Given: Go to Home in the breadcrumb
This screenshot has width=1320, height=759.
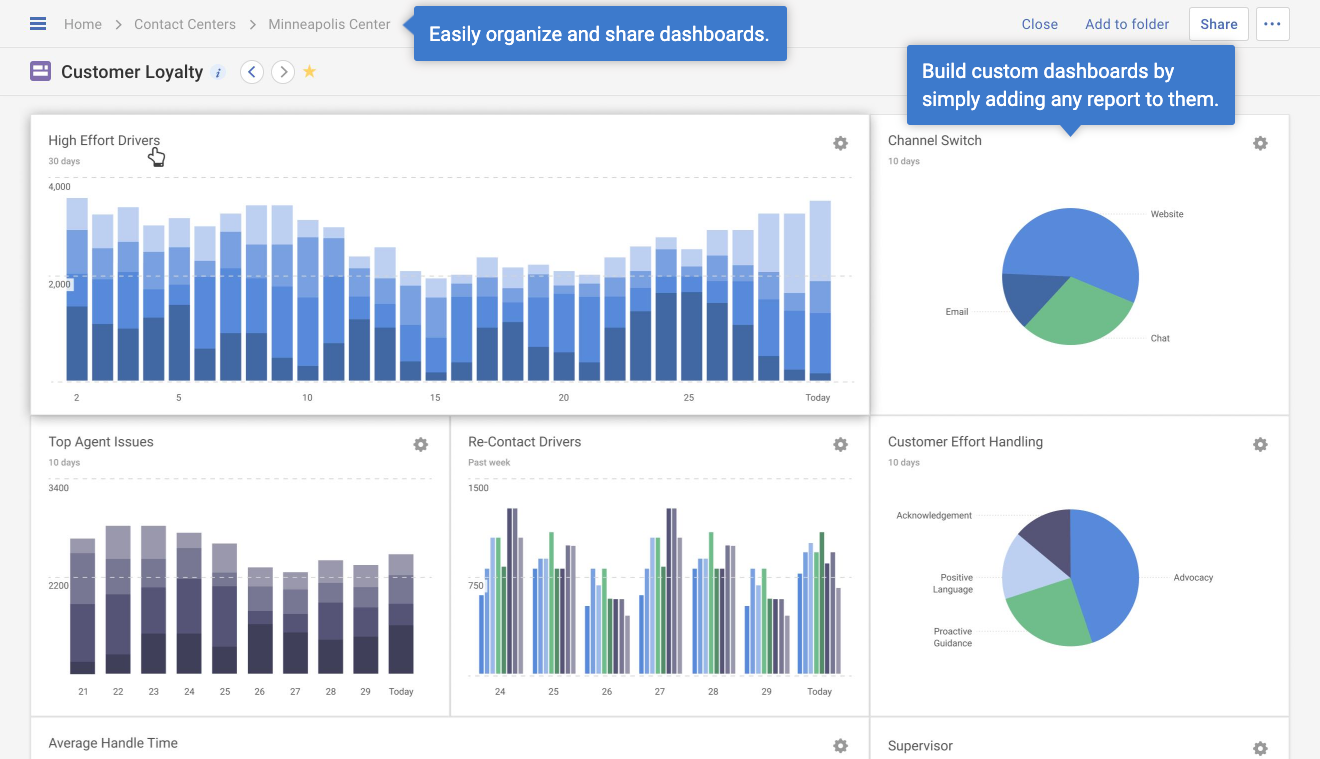Looking at the screenshot, I should 82,23.
